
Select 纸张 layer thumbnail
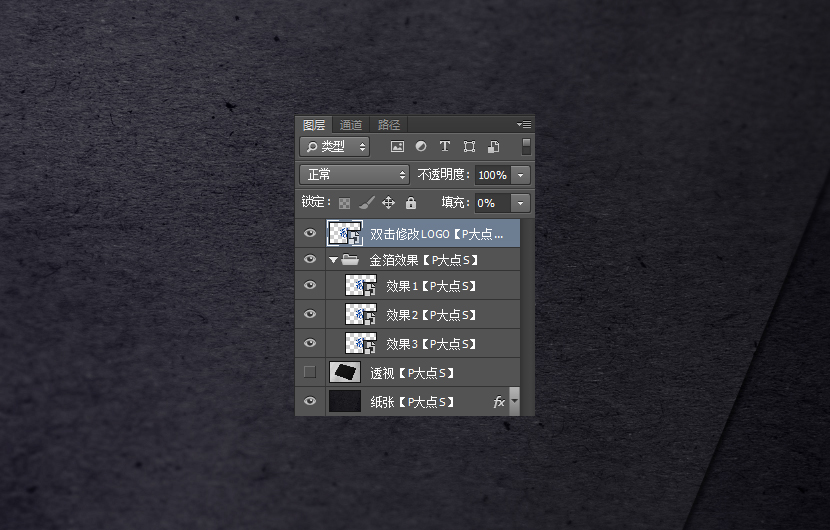345,401
